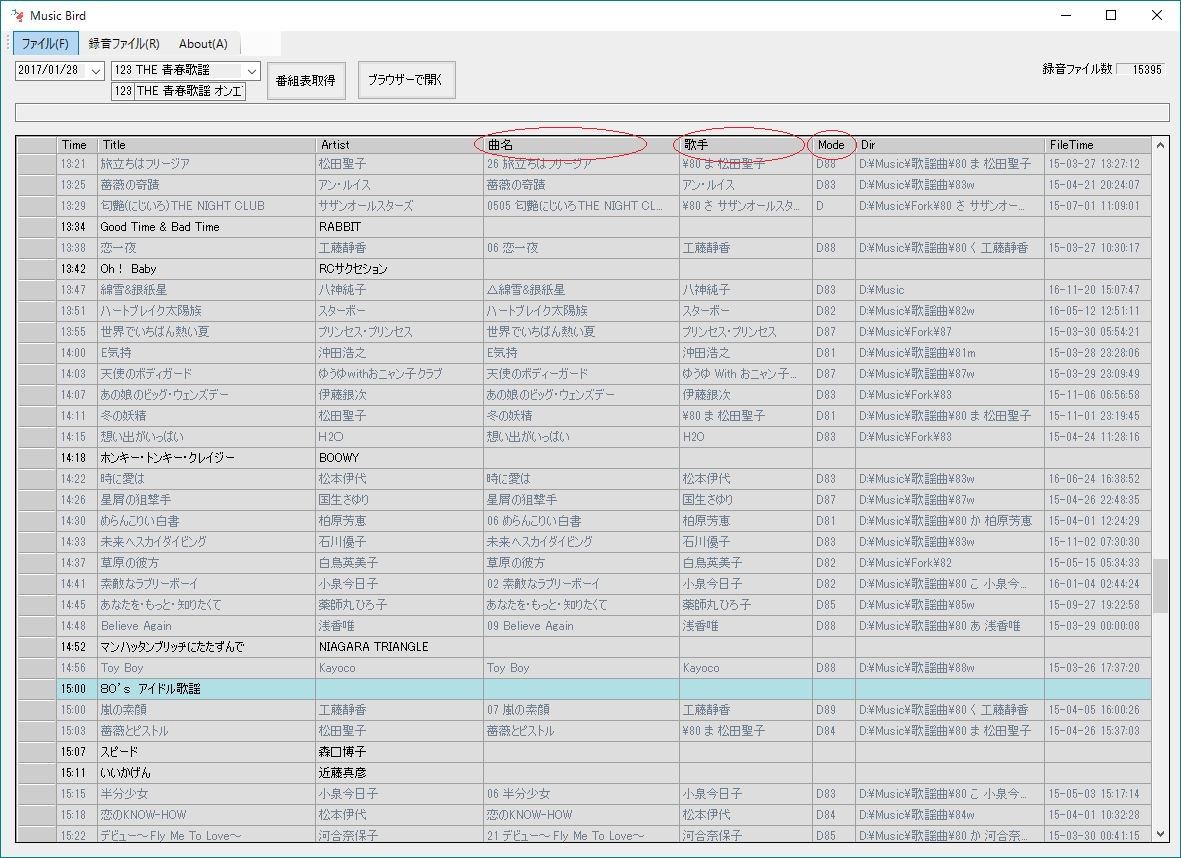This screenshot has height=858, width=1181.
Task: Click the title 未来へスカイダイビング in the Title column
Action: coord(154,542)
